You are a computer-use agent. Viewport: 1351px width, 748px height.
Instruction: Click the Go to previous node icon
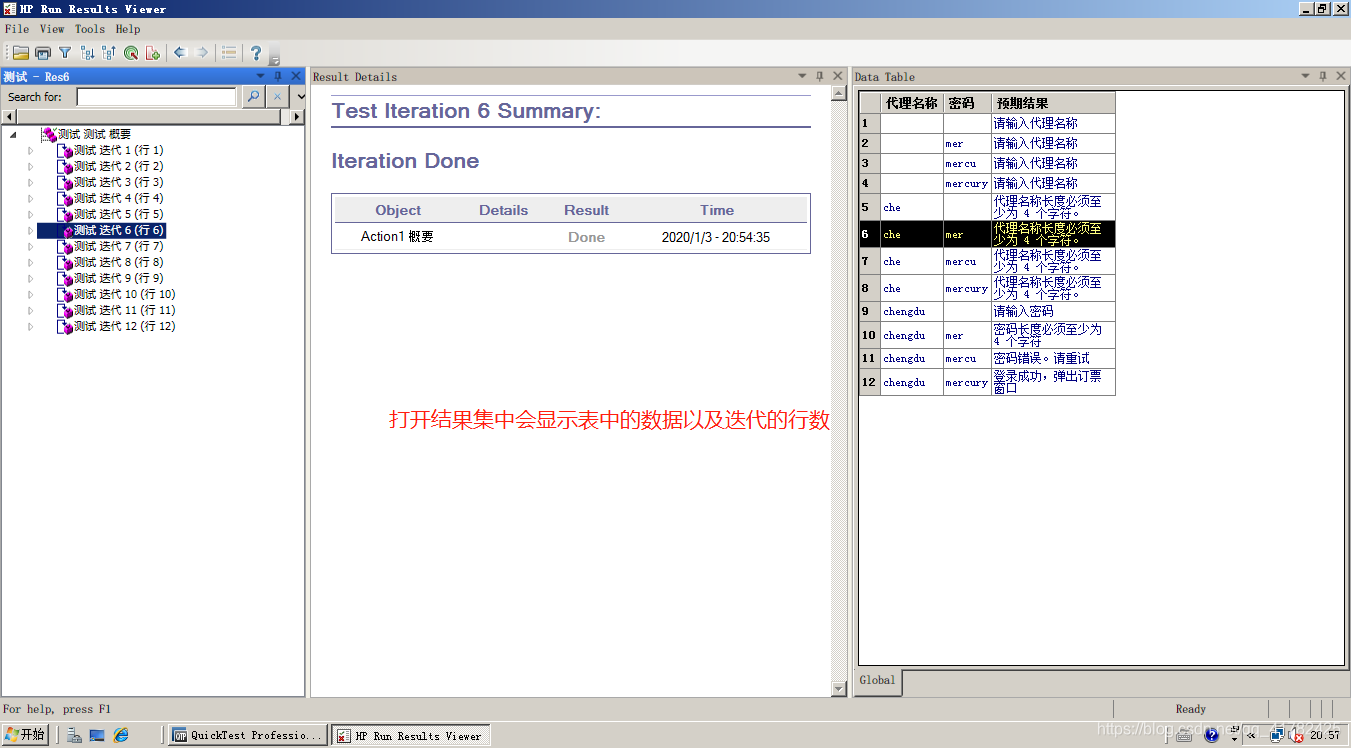click(109, 53)
